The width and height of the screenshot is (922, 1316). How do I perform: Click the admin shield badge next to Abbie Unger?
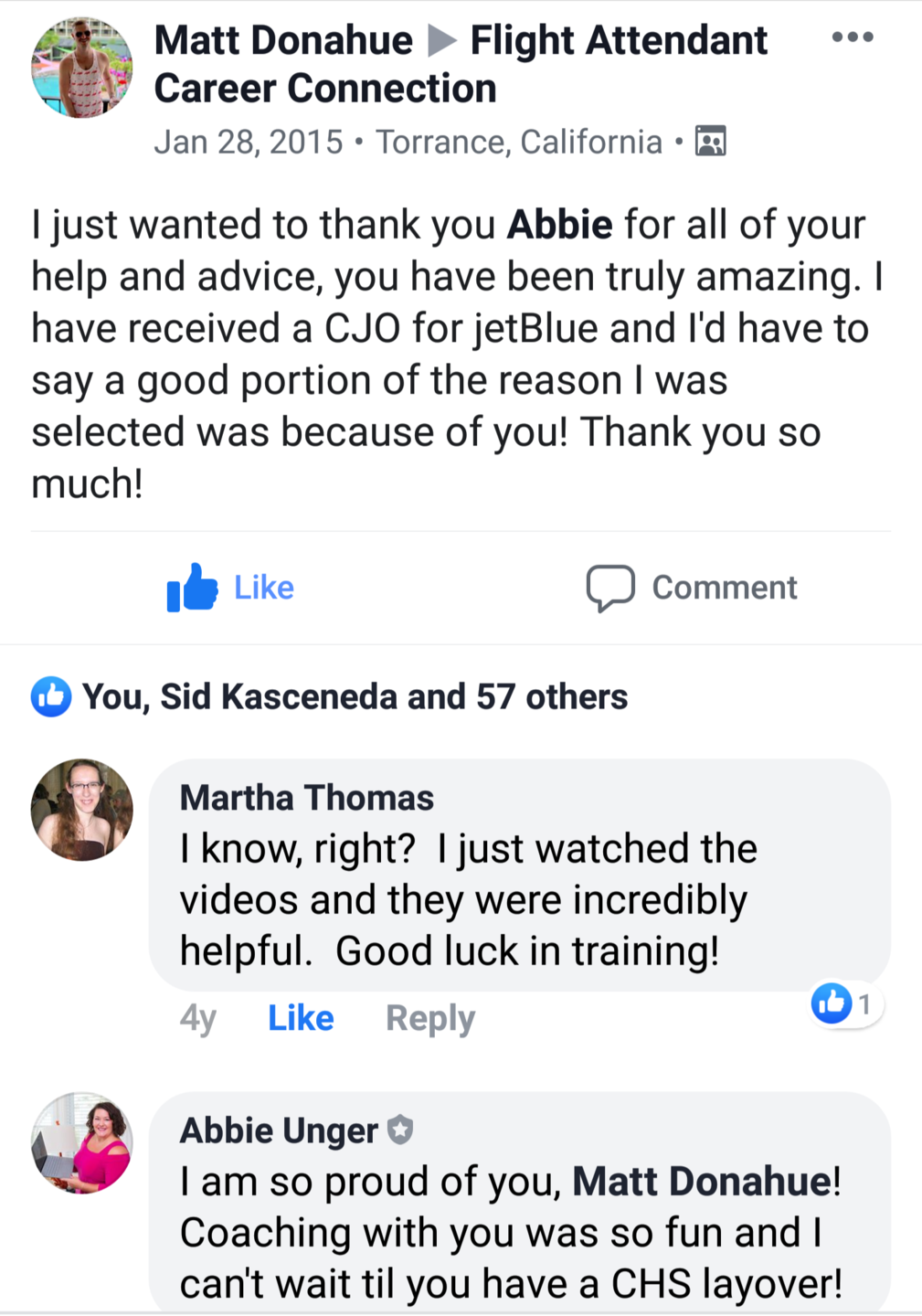400,1130
